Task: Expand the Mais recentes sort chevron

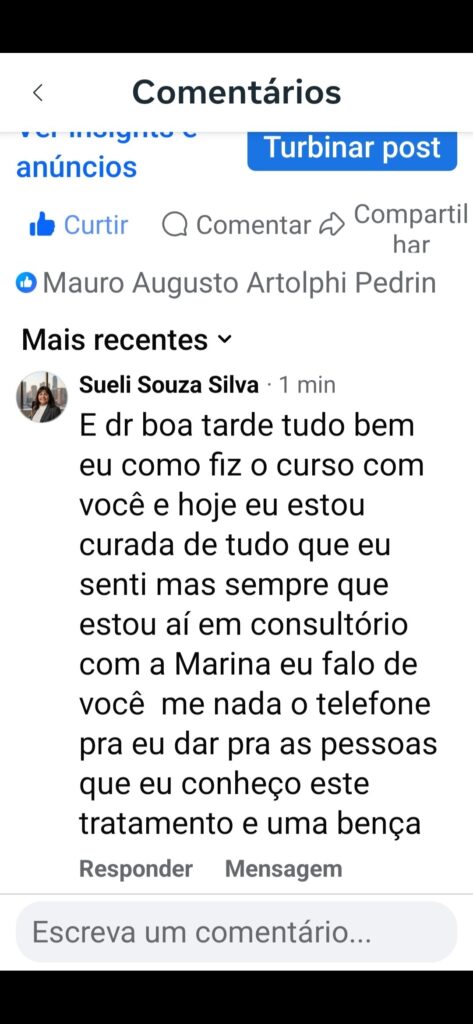Action: pos(224,340)
